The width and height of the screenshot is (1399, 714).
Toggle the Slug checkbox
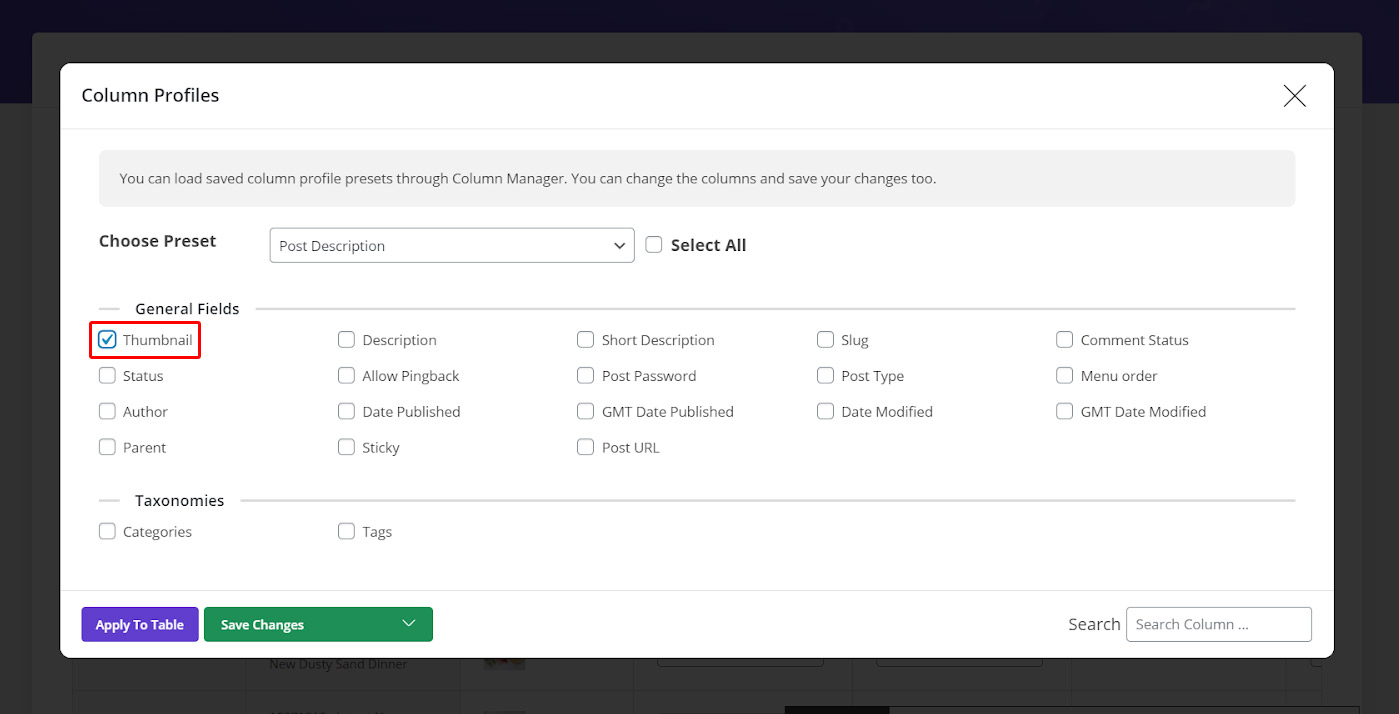tap(825, 340)
